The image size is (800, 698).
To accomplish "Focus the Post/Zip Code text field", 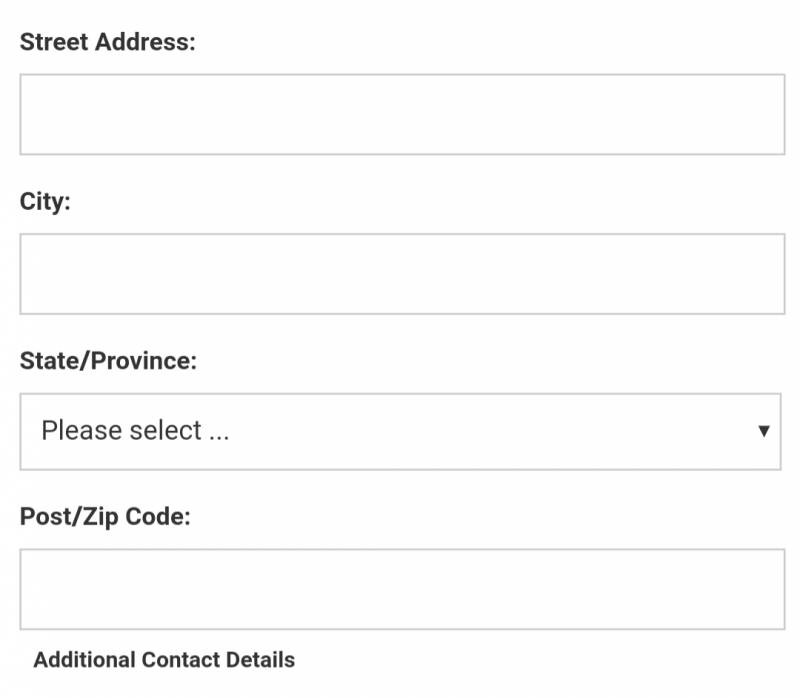I will [402, 589].
